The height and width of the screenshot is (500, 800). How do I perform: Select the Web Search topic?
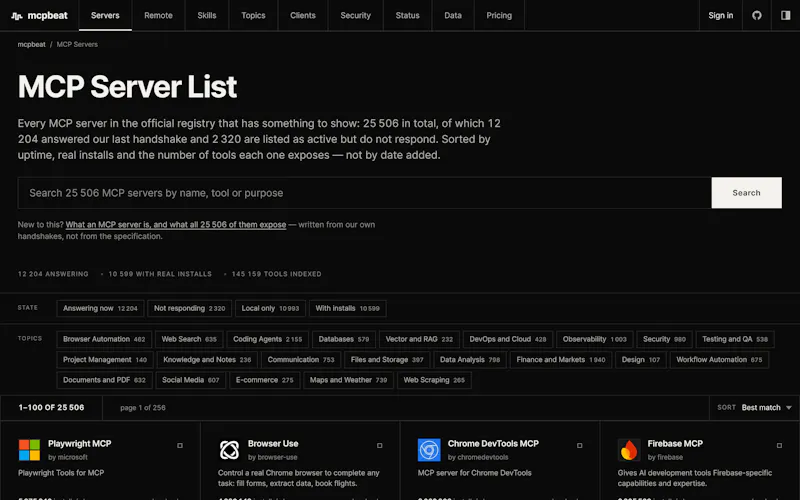coord(189,339)
